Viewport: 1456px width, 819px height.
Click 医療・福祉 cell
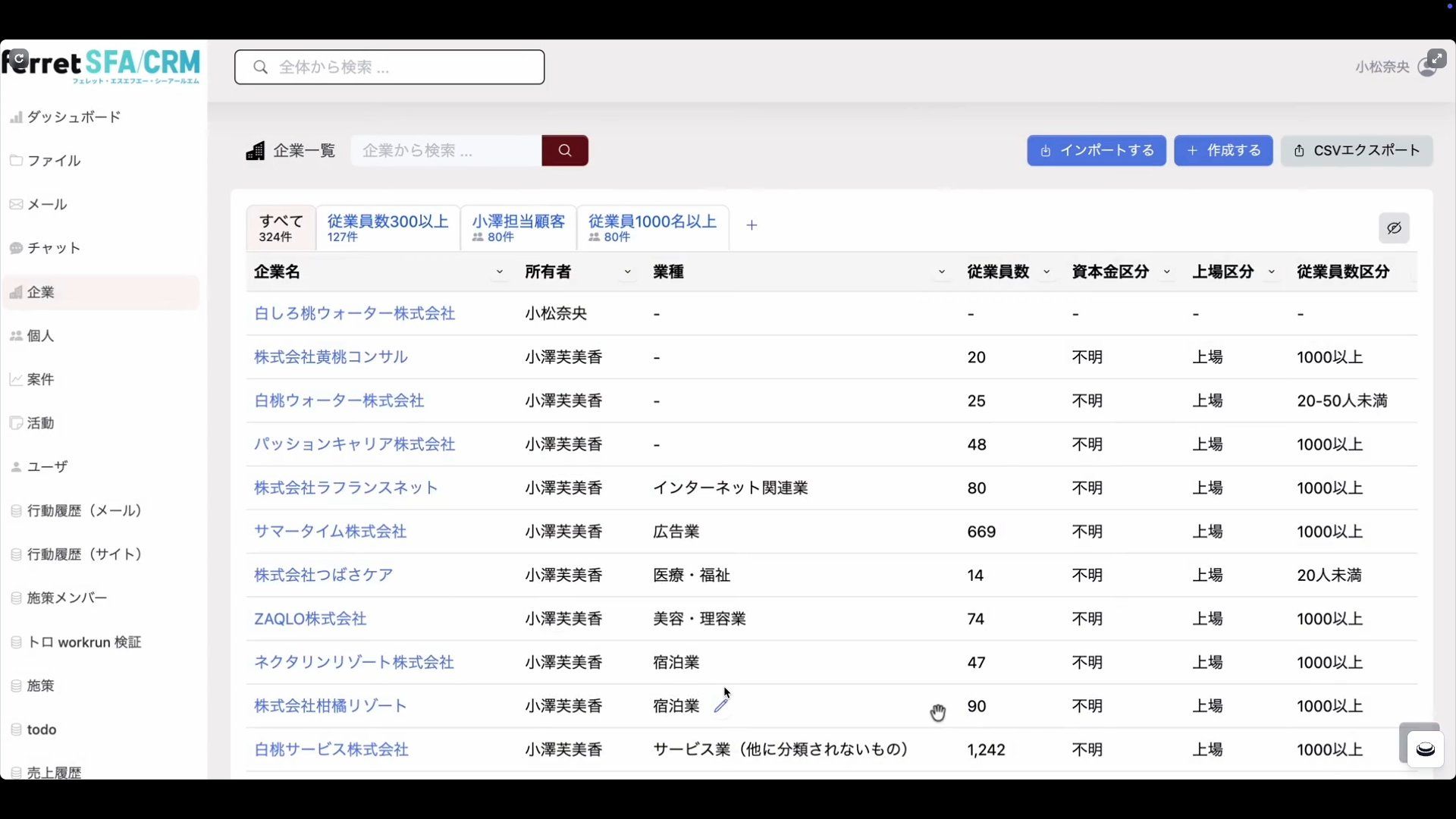click(692, 575)
